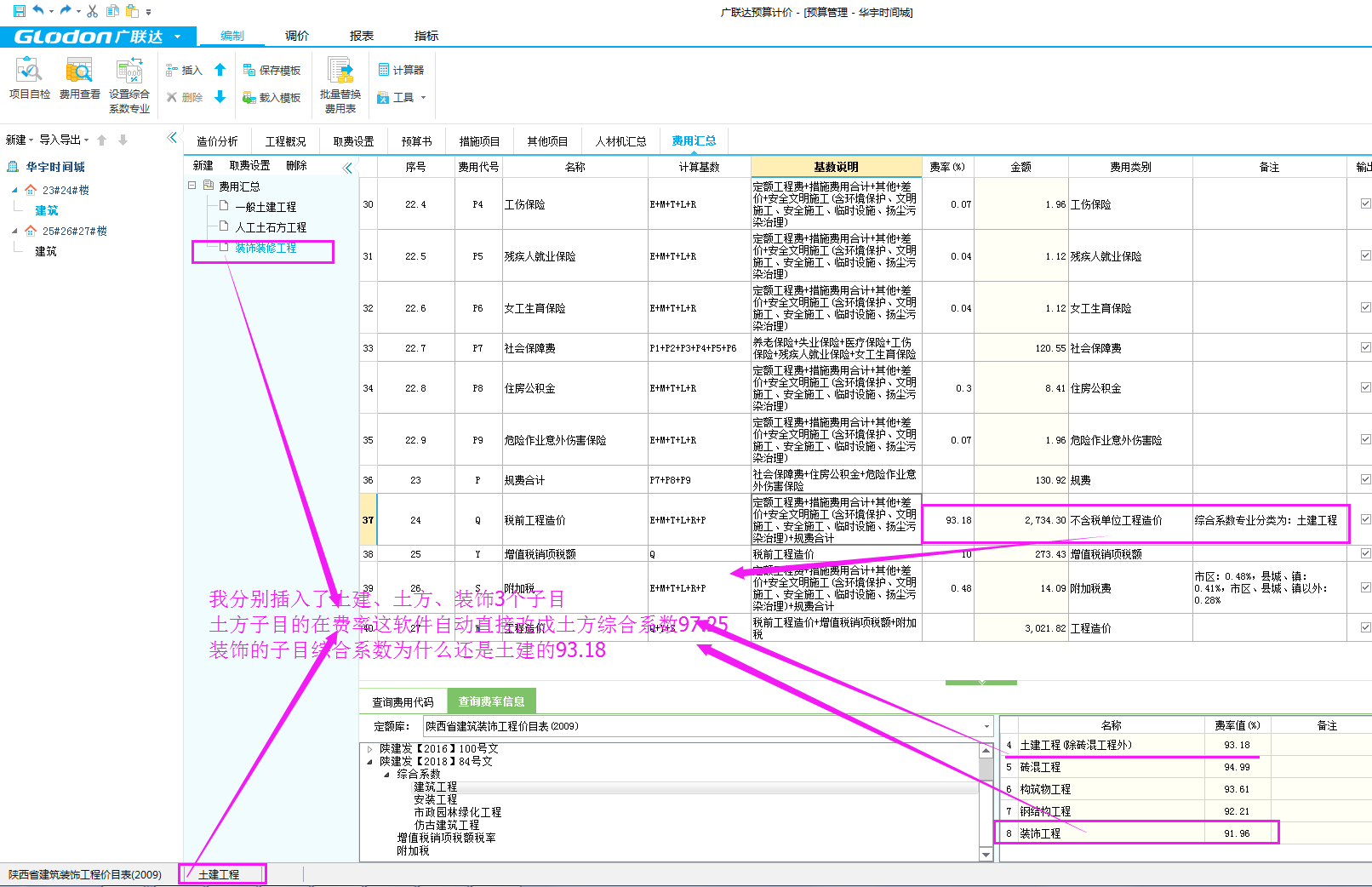Expand 陕建发【2016】100号文 node
Image resolution: width=1372 pixels, height=887 pixels.
pos(369,749)
